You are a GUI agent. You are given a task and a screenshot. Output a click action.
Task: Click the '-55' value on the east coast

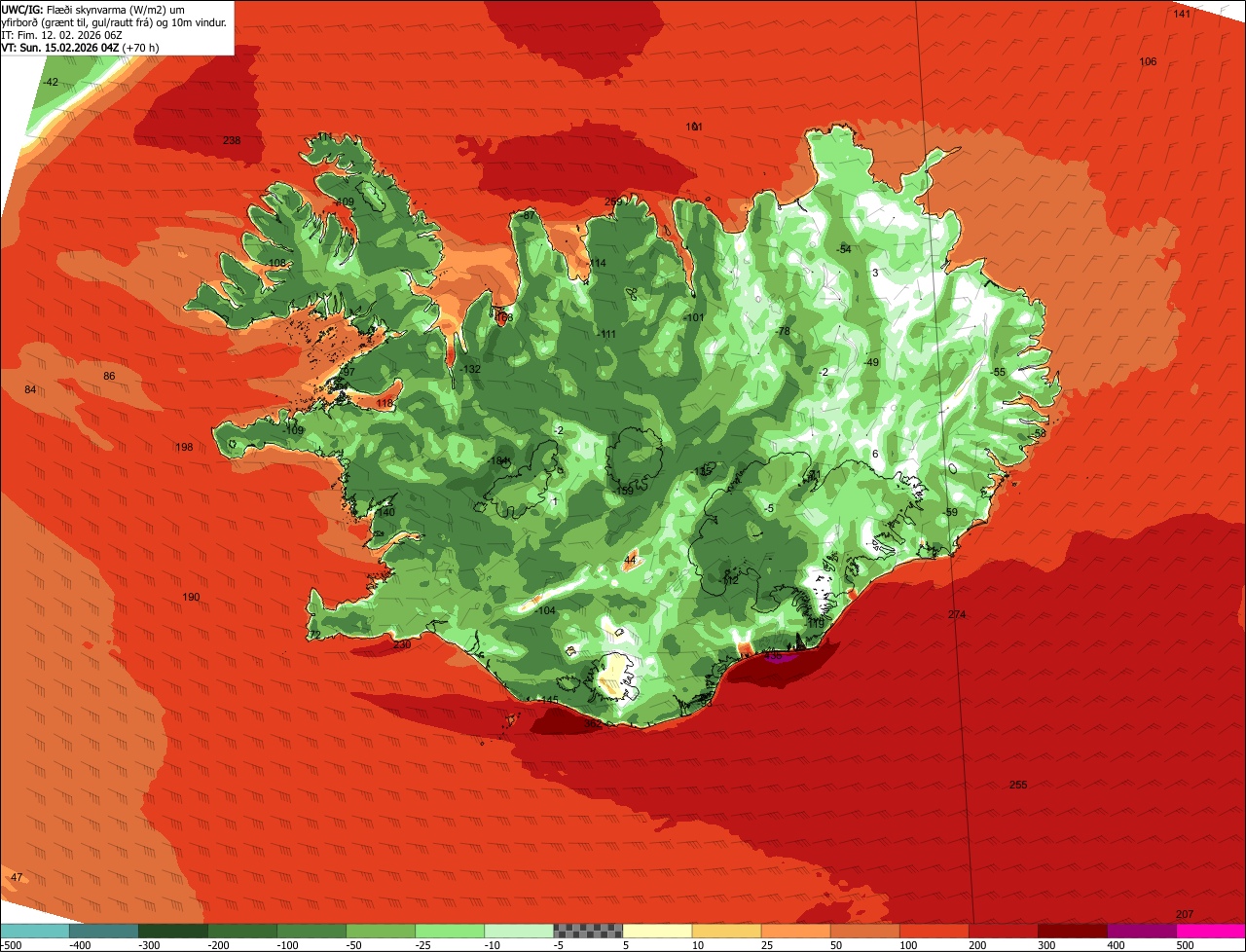[x=998, y=372]
